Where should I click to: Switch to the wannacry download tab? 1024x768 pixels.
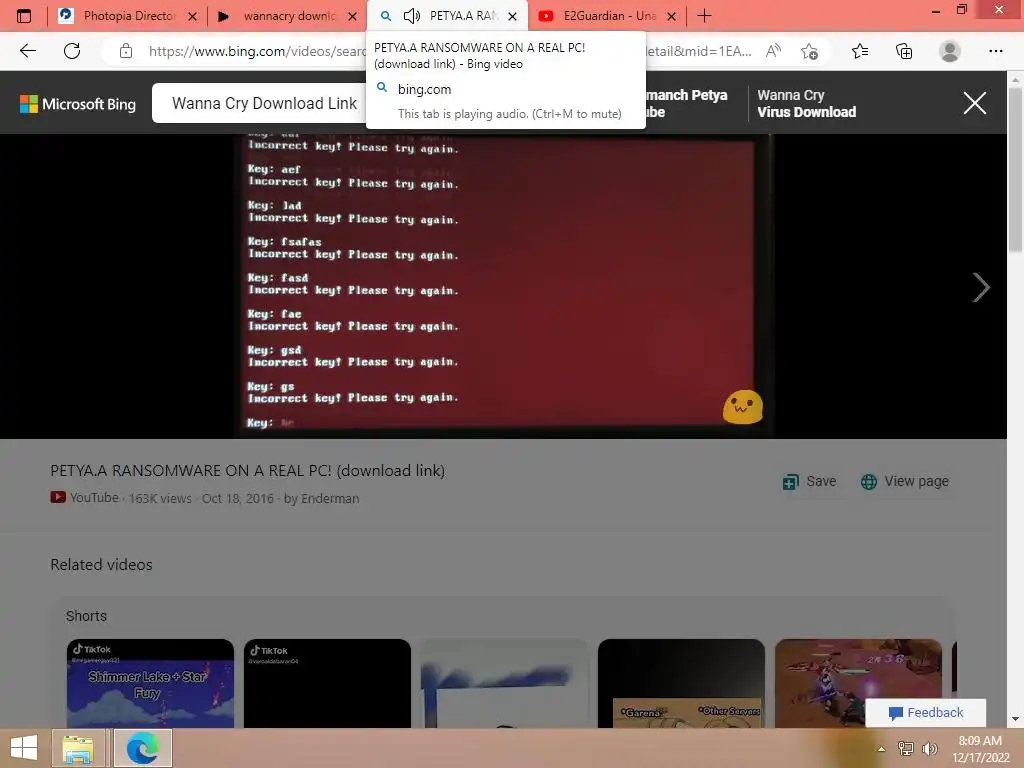287,16
